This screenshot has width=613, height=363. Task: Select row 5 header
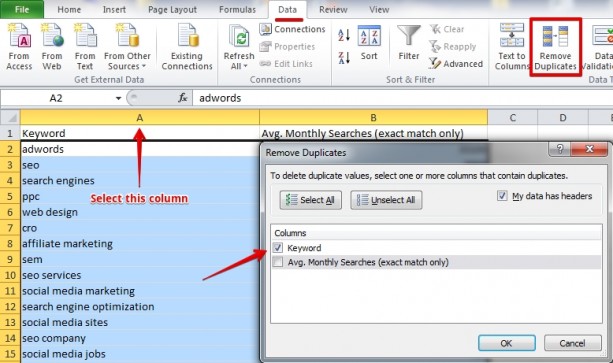point(10,196)
